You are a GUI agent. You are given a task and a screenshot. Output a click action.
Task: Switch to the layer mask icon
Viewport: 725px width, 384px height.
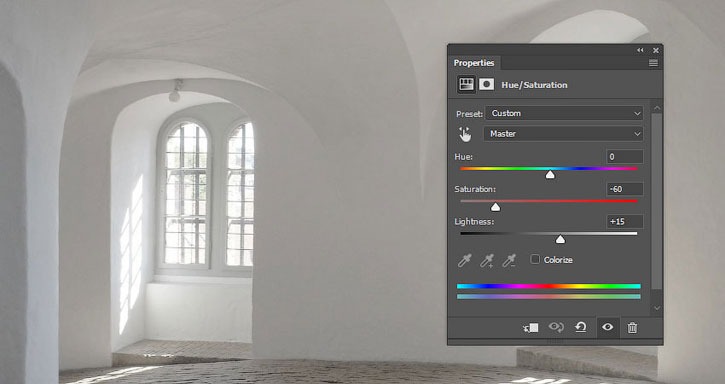click(x=486, y=84)
